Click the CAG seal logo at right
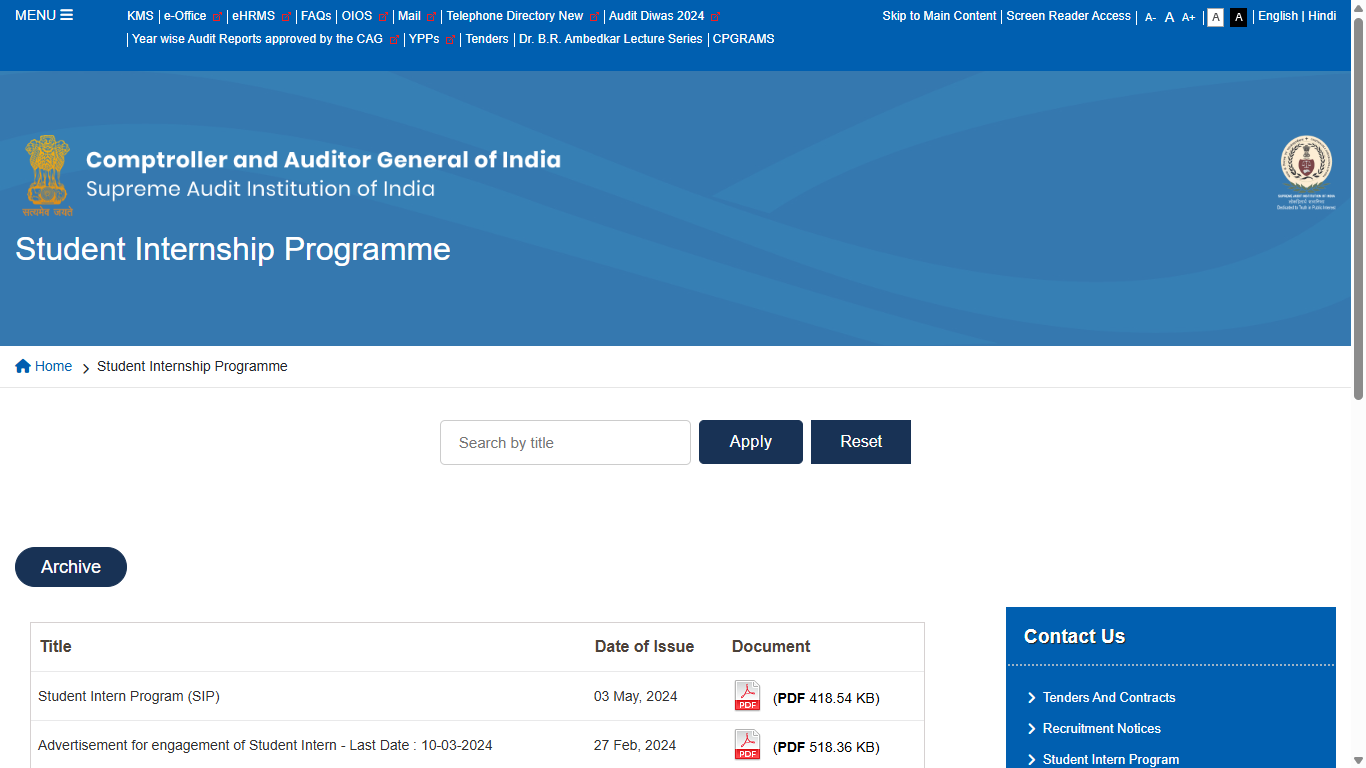This screenshot has width=1366, height=768. point(1306,173)
